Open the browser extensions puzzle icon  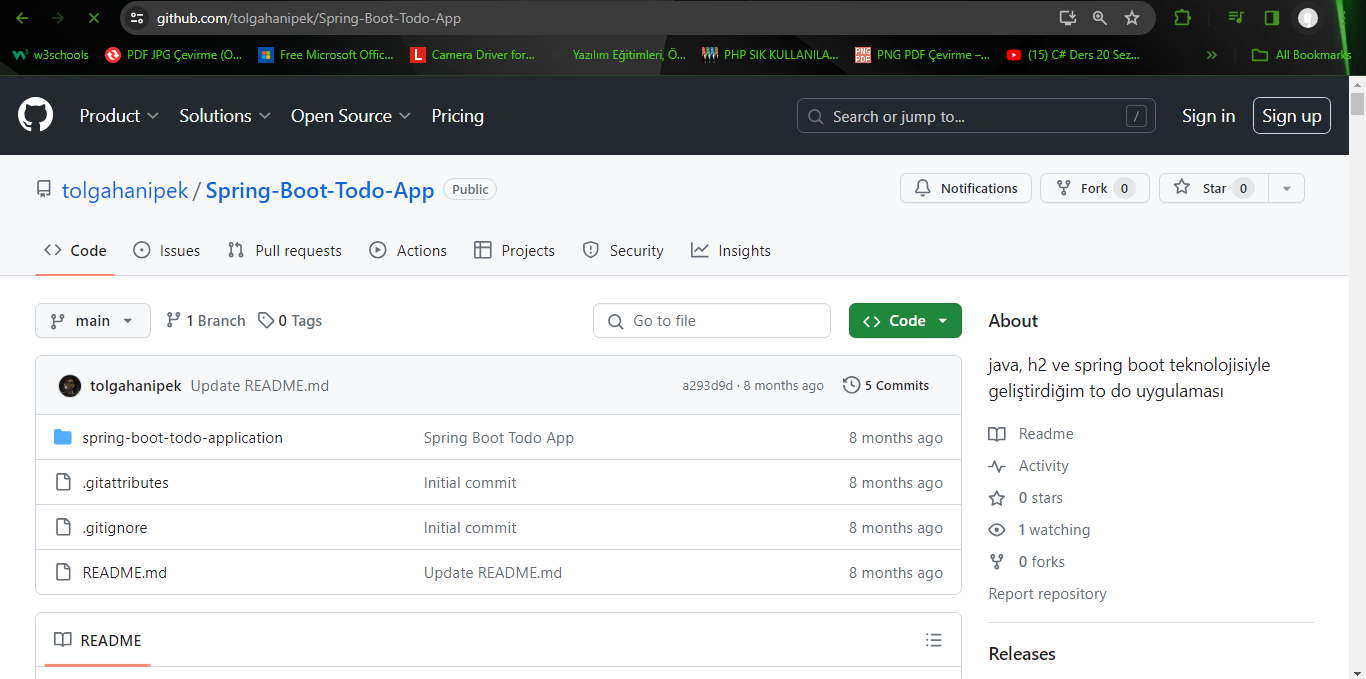1182,18
